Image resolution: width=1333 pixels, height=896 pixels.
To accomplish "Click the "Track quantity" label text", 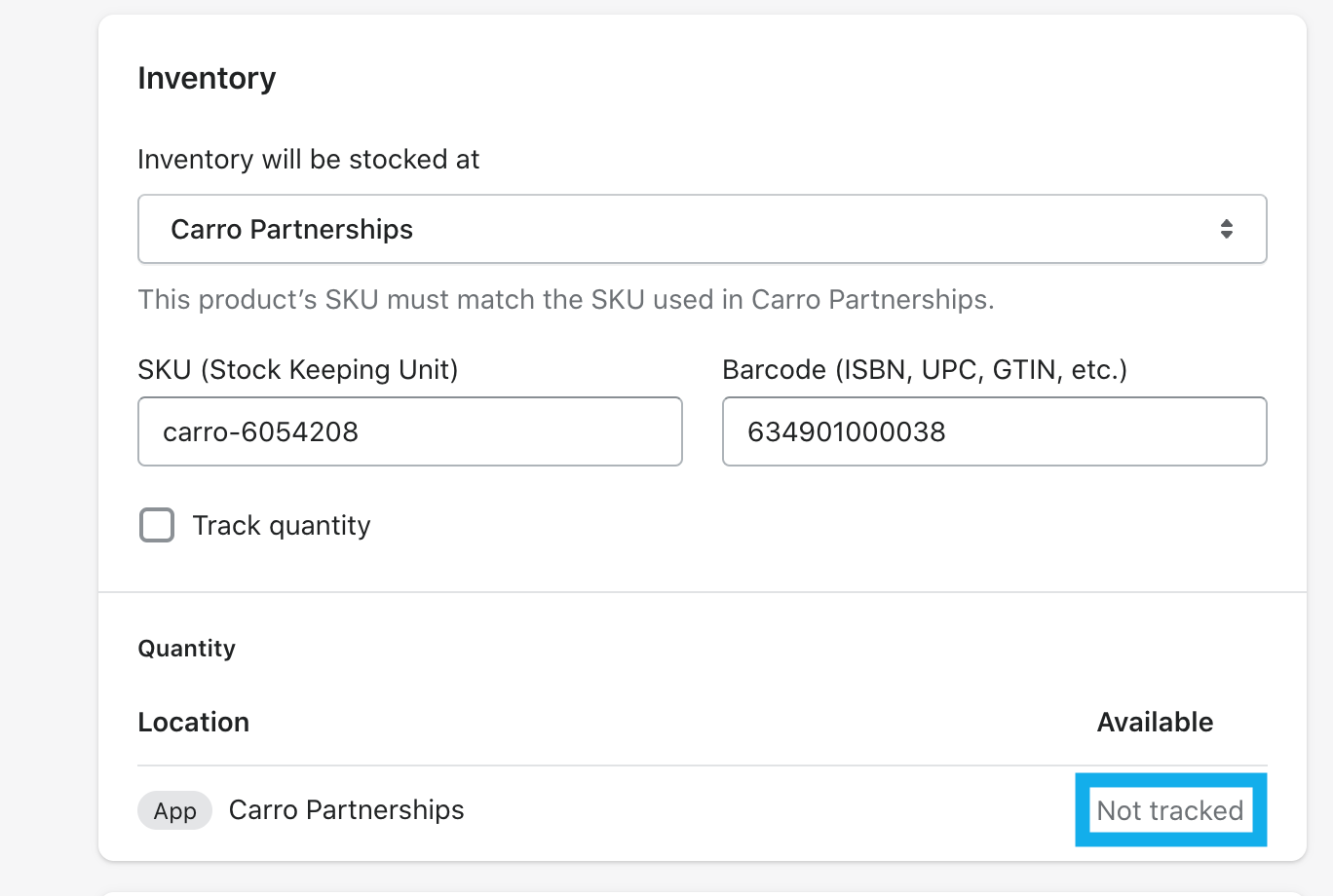I will pyautogui.click(x=282, y=526).
